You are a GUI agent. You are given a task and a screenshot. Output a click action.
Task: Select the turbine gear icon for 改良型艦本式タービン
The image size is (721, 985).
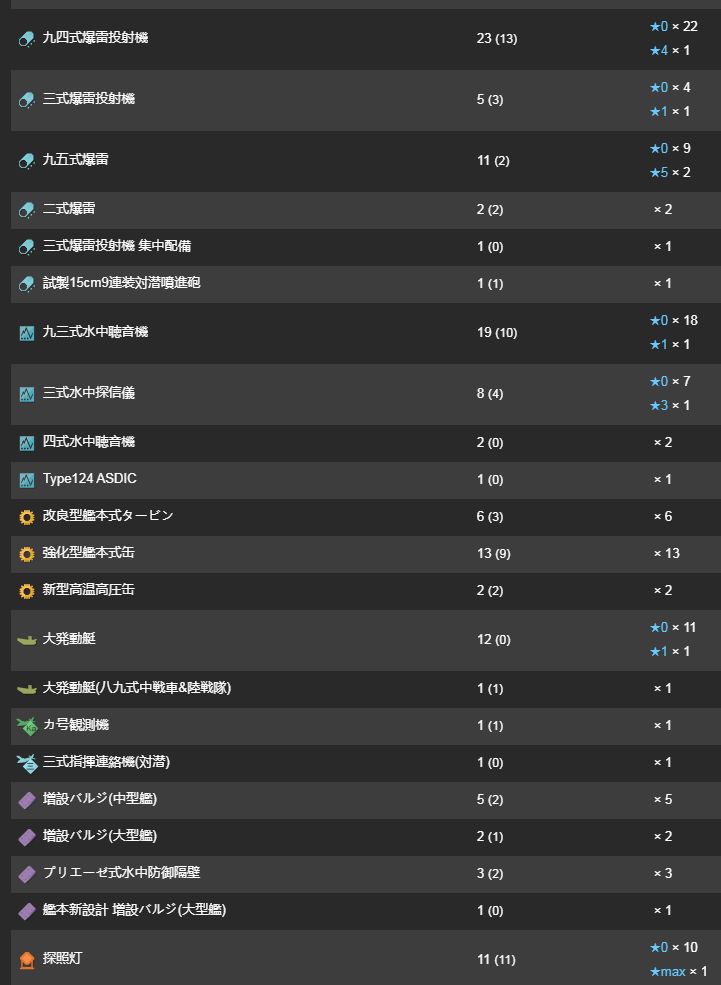(x=26, y=517)
